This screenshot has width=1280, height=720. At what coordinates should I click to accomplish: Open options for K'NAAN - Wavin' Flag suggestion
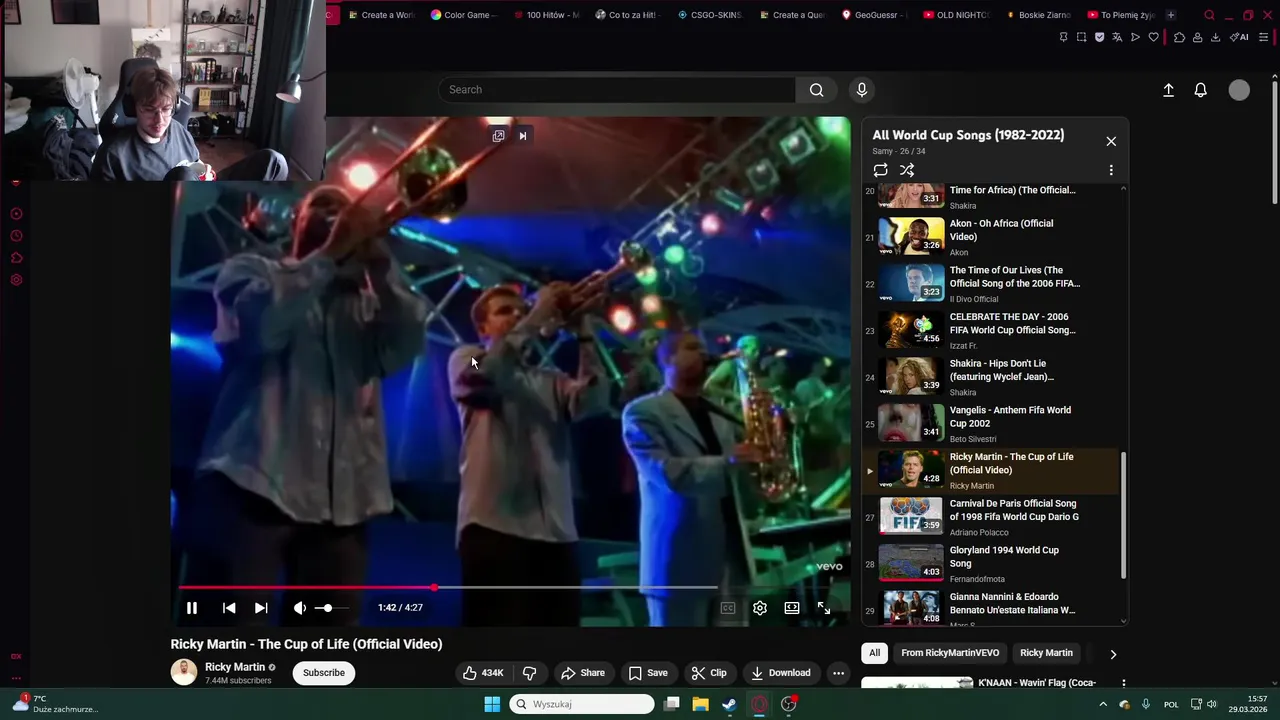[x=1123, y=683]
